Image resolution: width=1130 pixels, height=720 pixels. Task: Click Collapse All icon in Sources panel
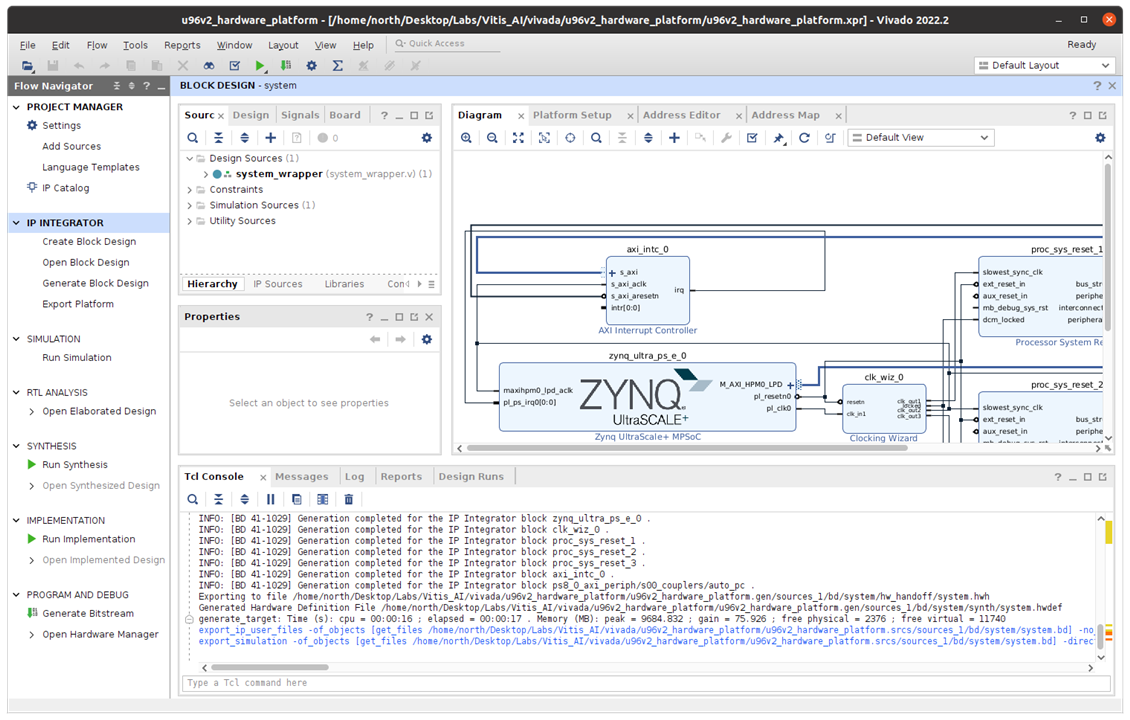pos(218,138)
